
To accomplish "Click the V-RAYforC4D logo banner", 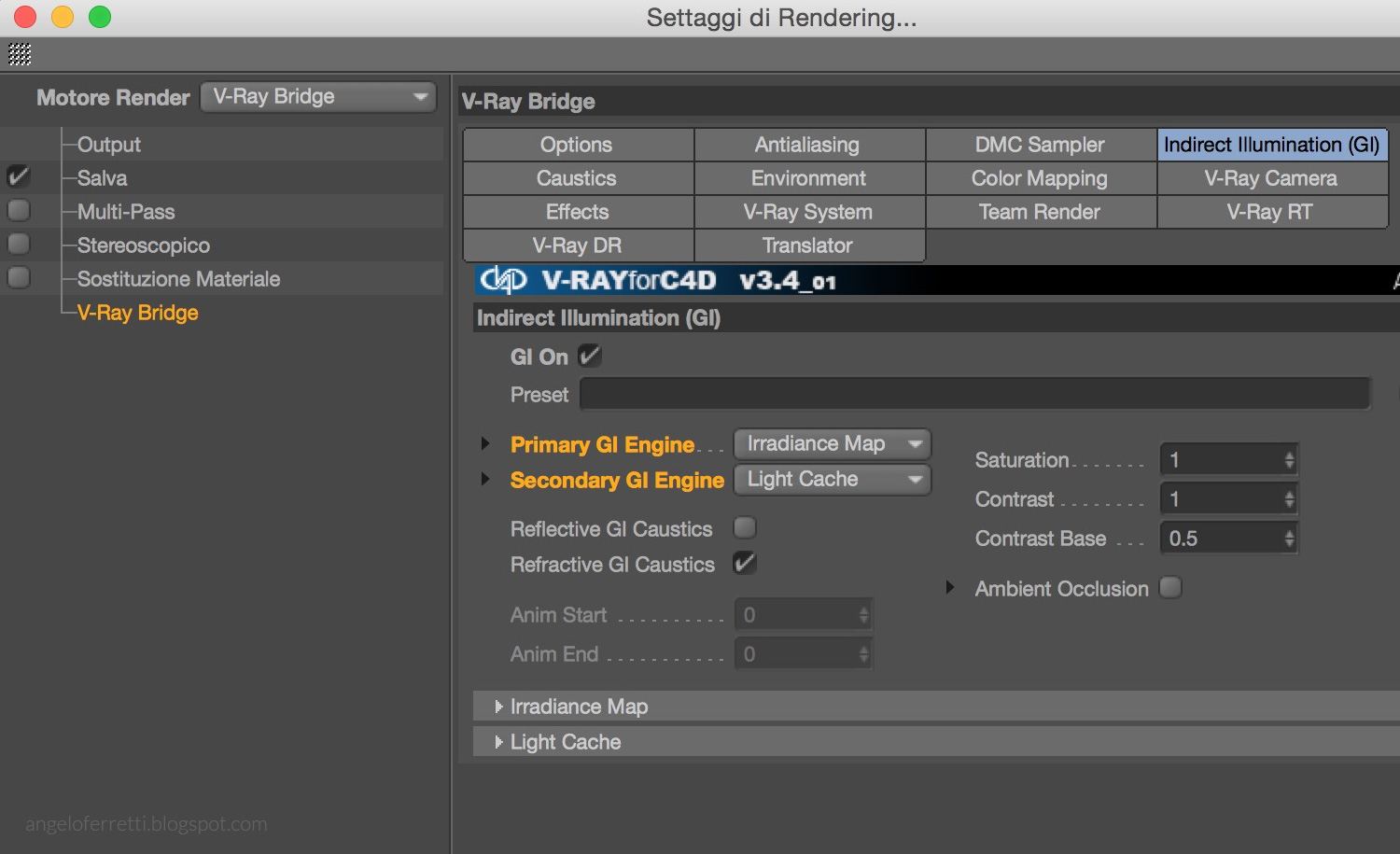I will [936, 280].
